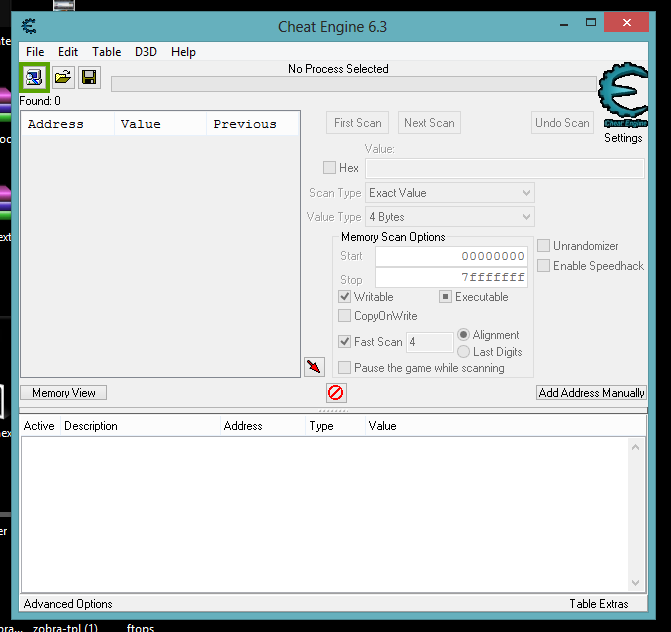Click the Fast Scan alignment value field
Screen dimensions: 671x632
point(430,342)
